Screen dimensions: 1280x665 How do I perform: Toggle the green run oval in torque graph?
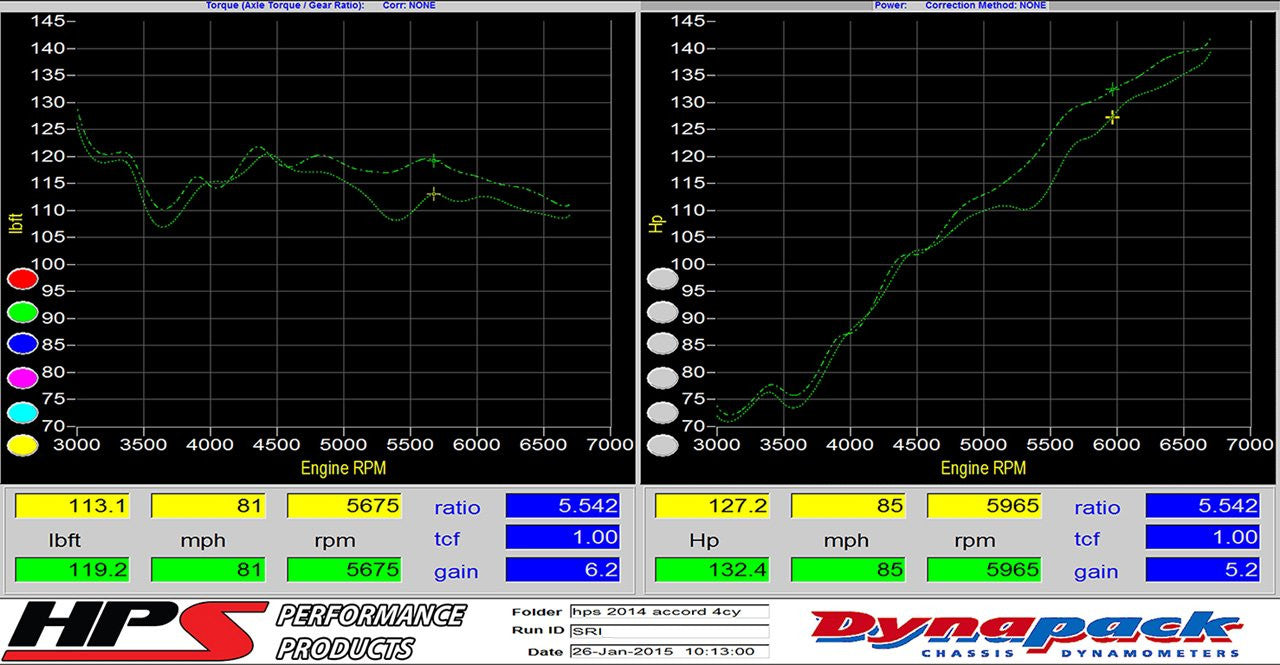pyautogui.click(x=22, y=312)
